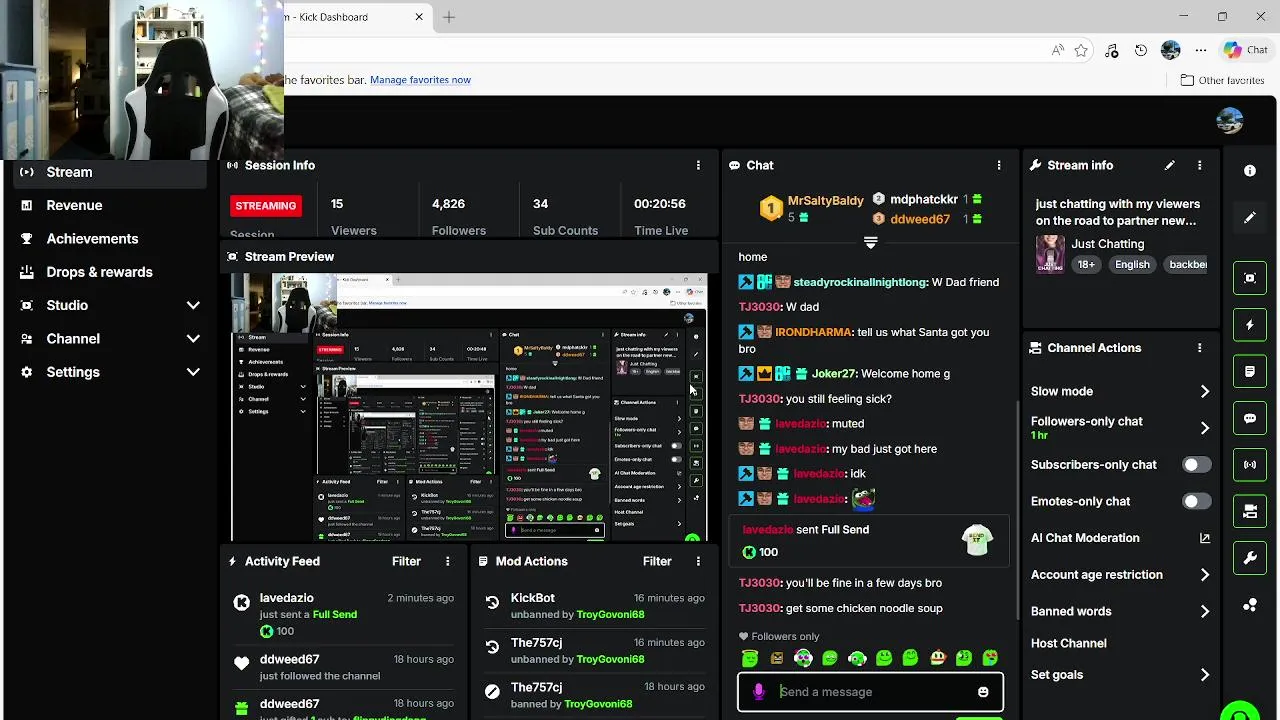The height and width of the screenshot is (720, 1280).
Task: Click the layout panels icon in right sidebar
Action: (1249, 511)
